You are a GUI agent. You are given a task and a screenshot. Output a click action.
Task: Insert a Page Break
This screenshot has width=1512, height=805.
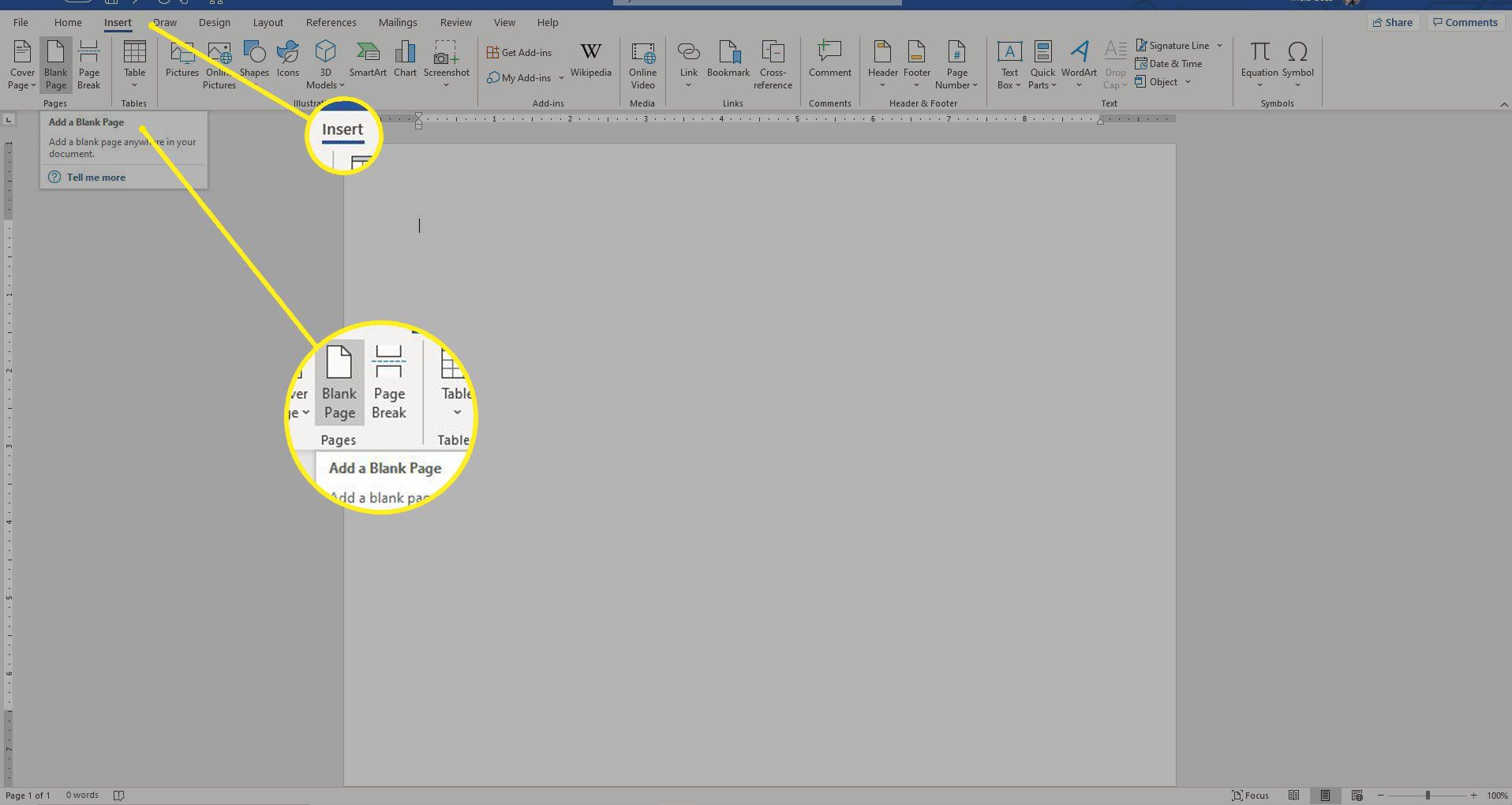(89, 65)
